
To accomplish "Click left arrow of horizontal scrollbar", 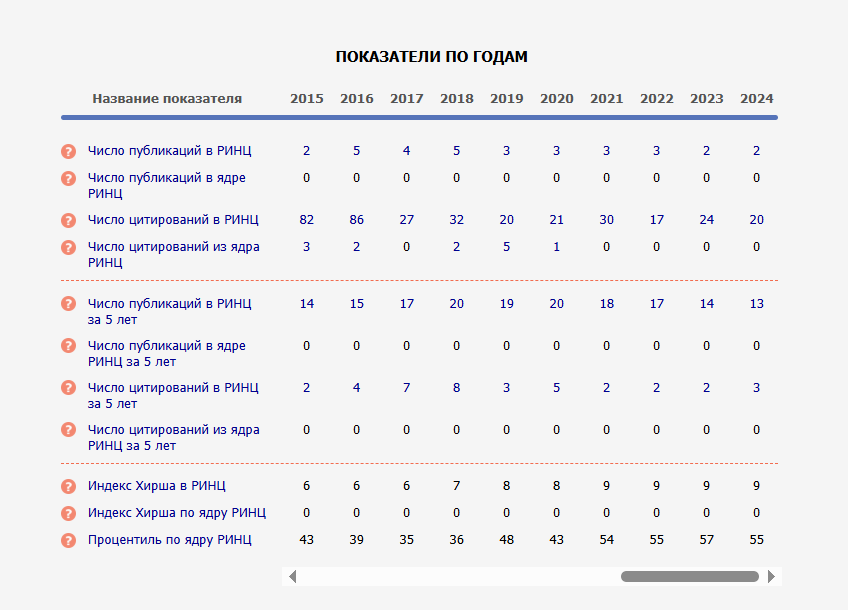I will click(x=291, y=576).
